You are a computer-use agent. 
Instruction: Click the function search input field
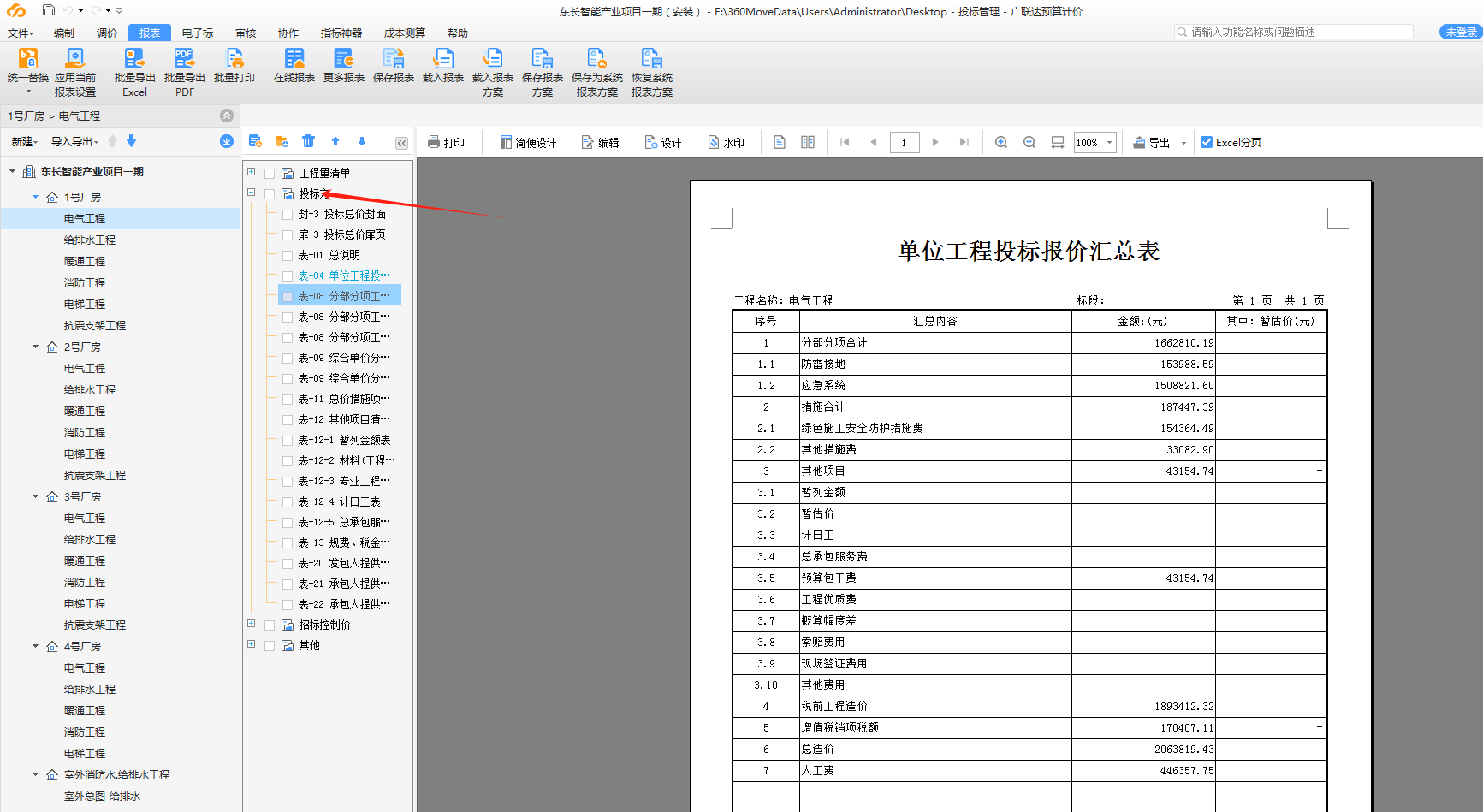point(1294,32)
